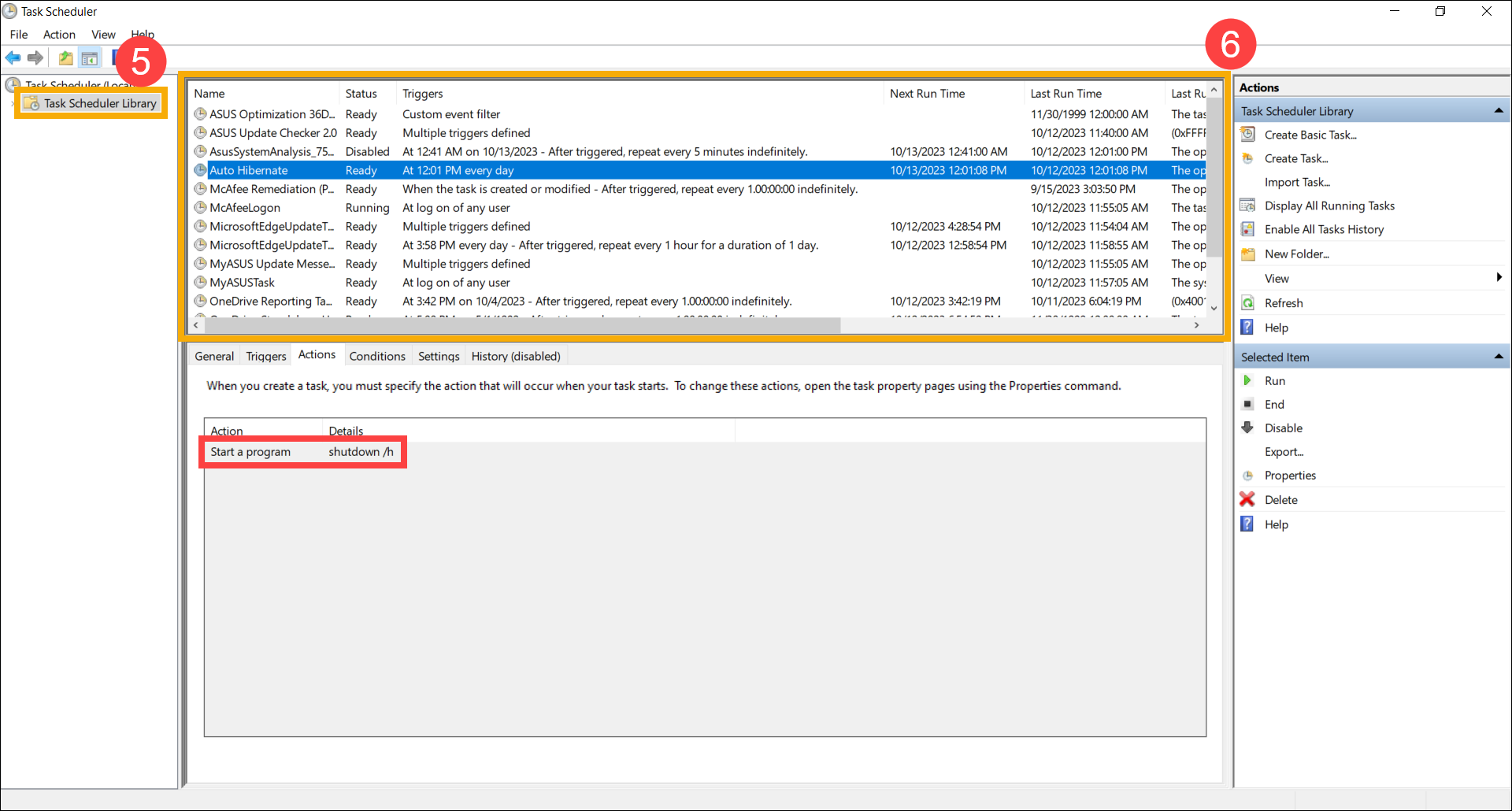Select the McAfeeLogon task row
1512x811 pixels.
pyautogui.click(x=245, y=208)
